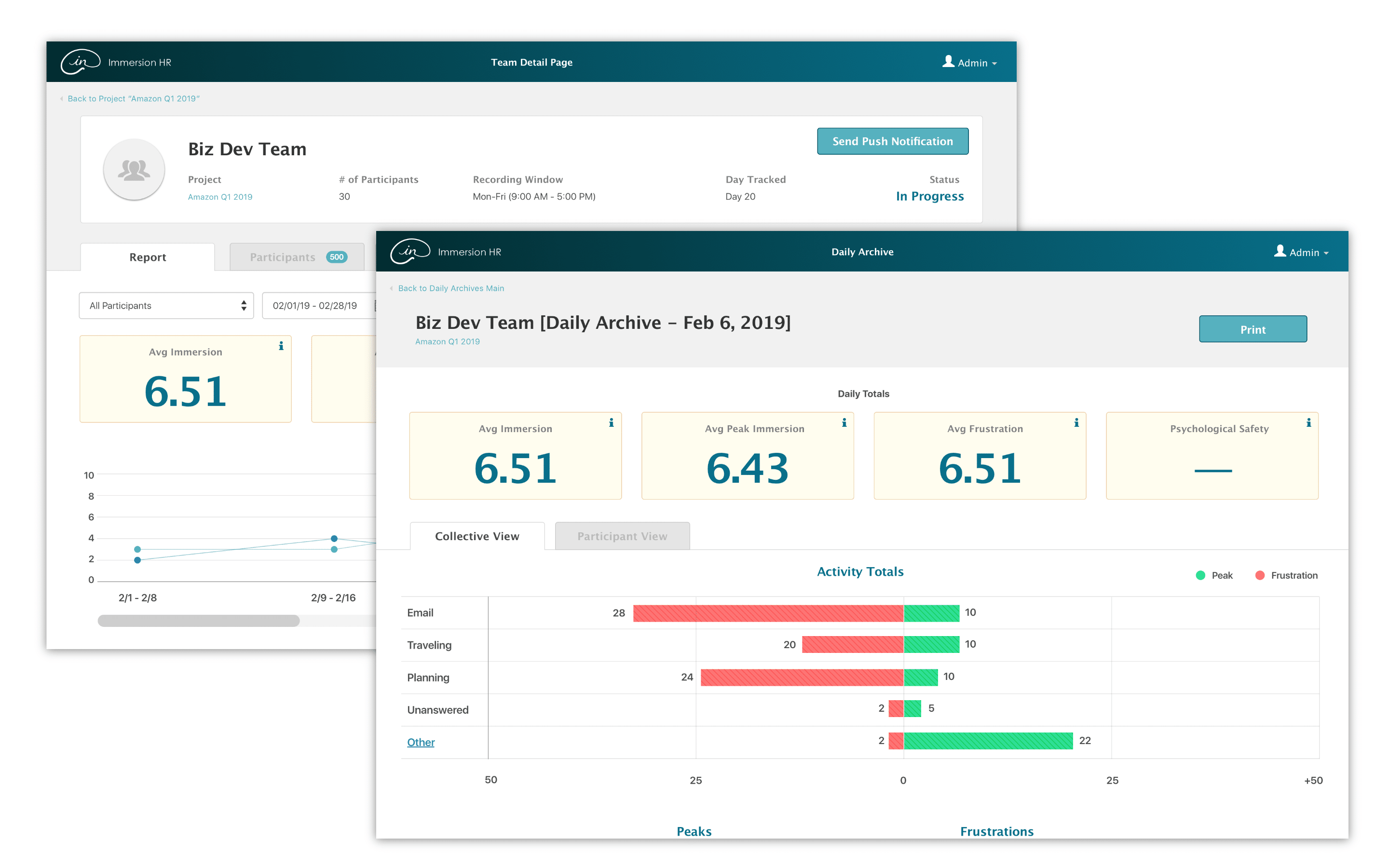Open the Psychological Safety info icon
This screenshot has width=1389, height=868.
click(x=1308, y=423)
